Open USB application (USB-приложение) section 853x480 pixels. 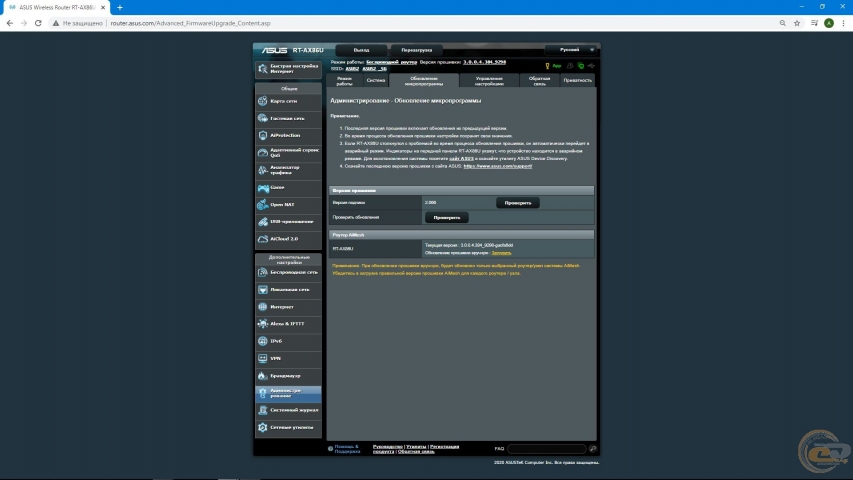coord(288,221)
